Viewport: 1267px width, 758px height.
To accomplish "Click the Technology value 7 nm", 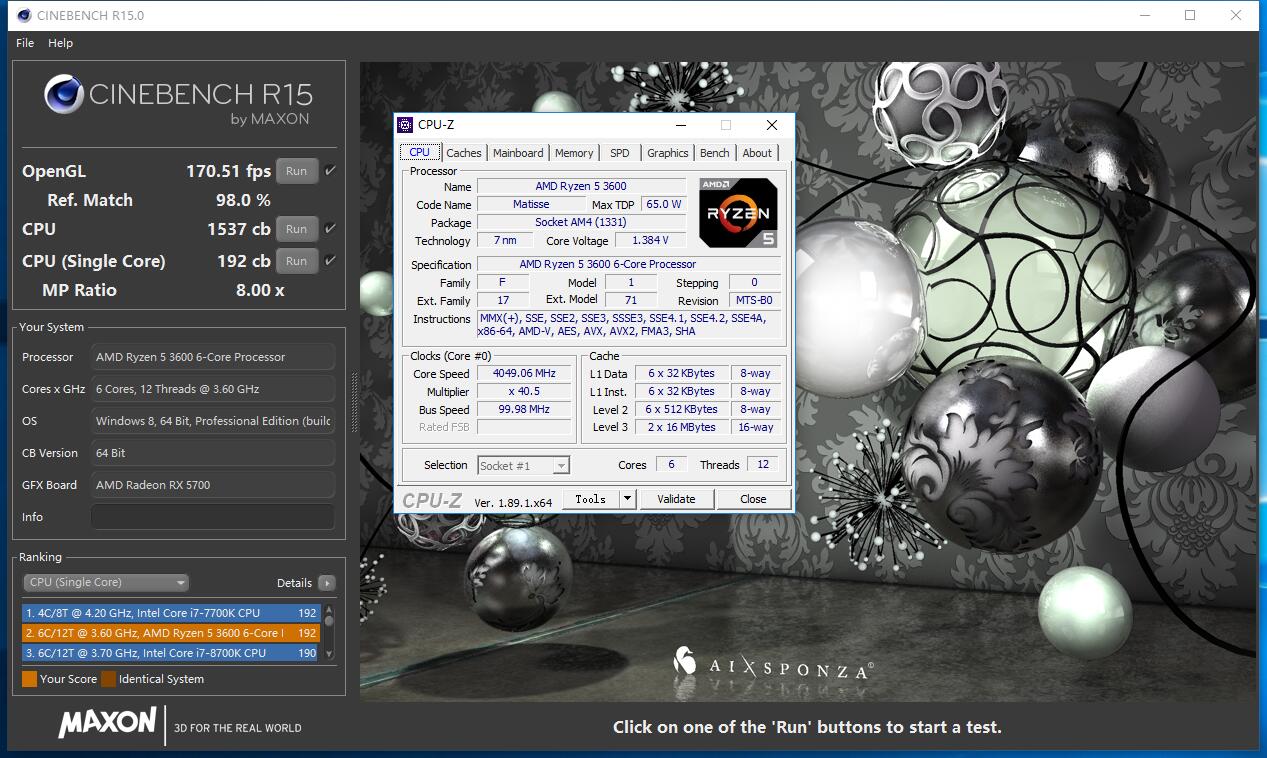I will (505, 240).
